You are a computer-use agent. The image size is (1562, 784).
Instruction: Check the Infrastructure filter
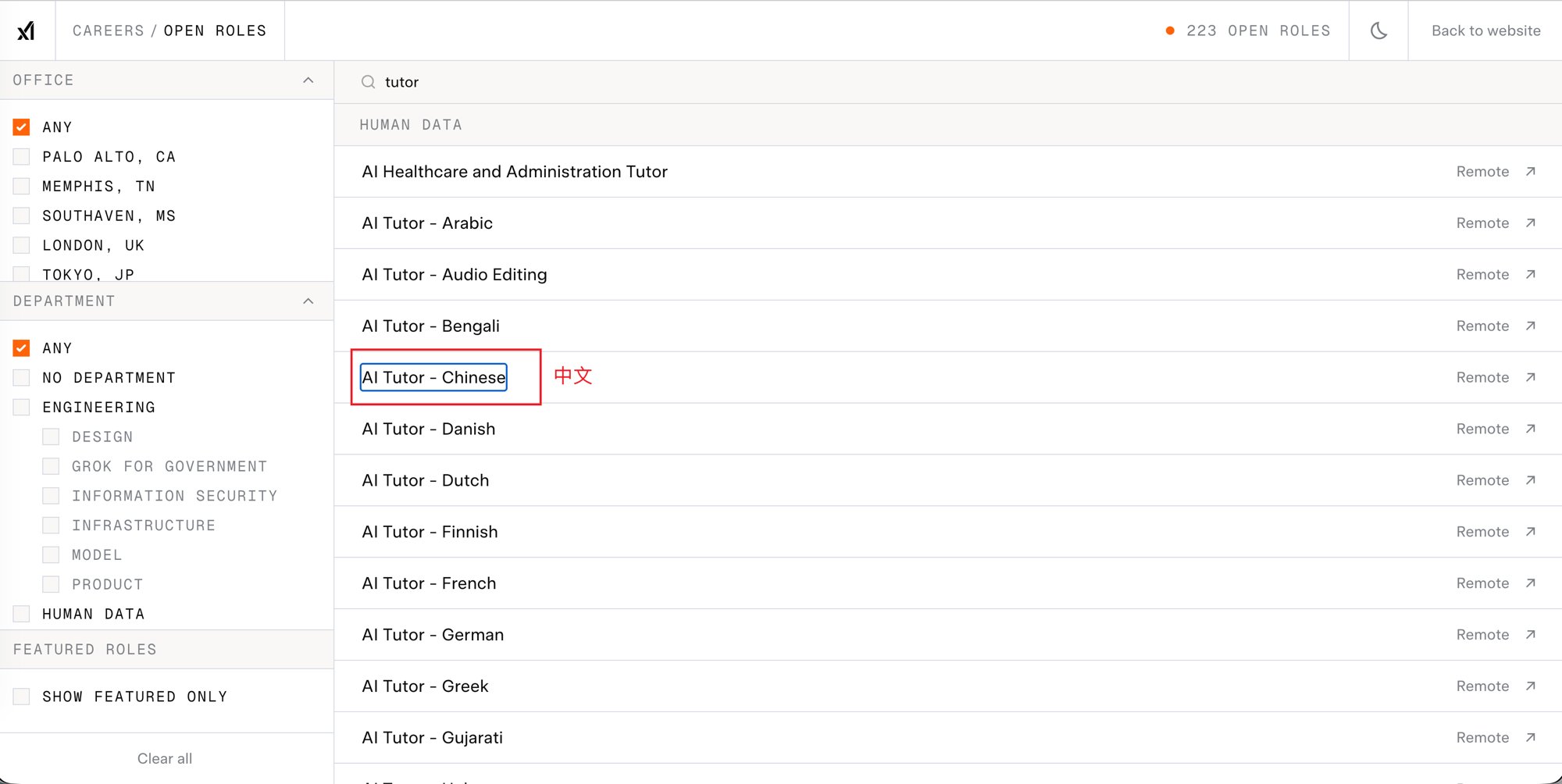51,526
